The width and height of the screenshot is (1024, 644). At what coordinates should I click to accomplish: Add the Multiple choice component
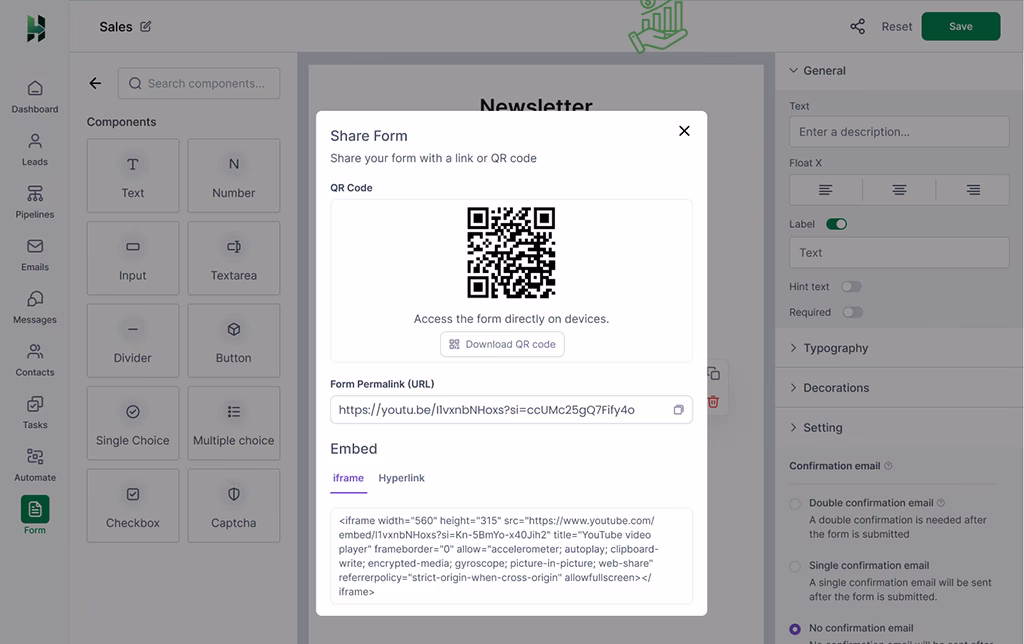pos(234,423)
